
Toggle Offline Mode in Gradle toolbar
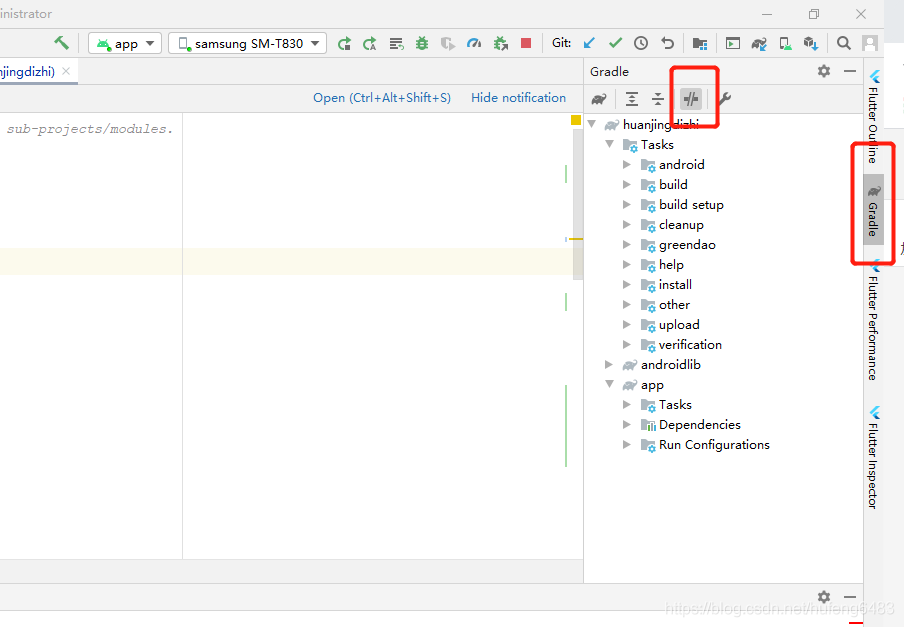pyautogui.click(x=691, y=99)
